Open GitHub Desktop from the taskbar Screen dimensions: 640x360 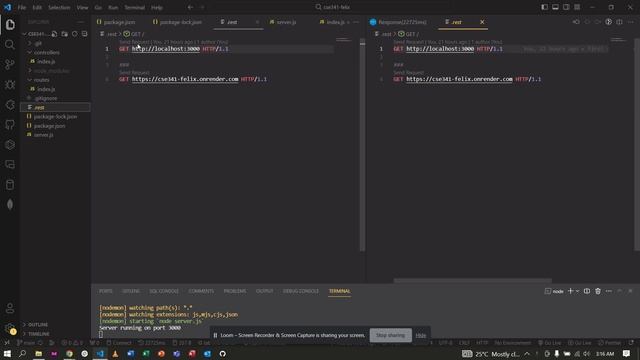click(222, 353)
